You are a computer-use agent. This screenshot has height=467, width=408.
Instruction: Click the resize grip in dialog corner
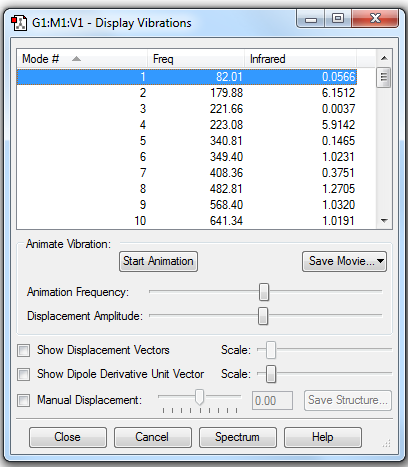pyautogui.click(x=387, y=444)
